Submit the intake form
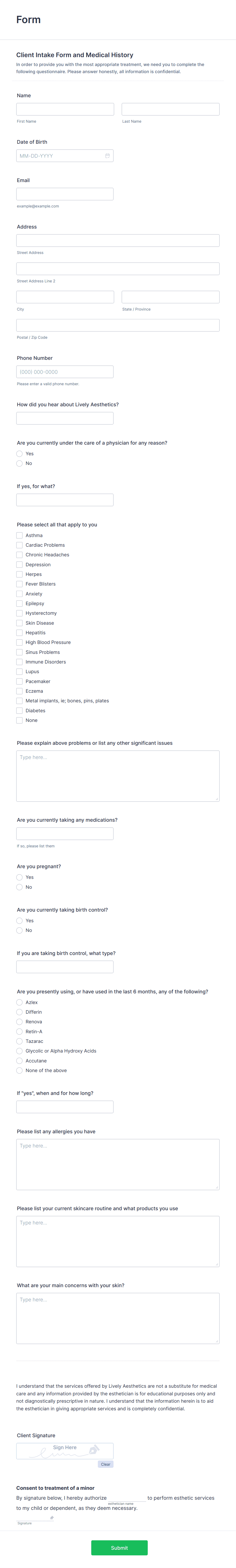Viewport: 236px width, 1568px height. tap(119, 1547)
